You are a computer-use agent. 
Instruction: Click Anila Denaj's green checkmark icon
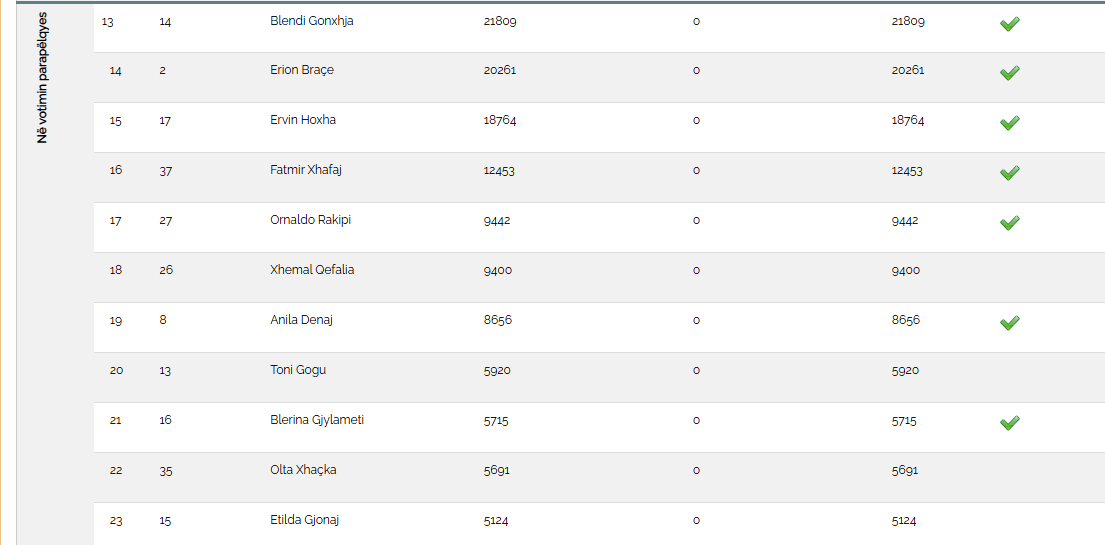tap(1009, 323)
